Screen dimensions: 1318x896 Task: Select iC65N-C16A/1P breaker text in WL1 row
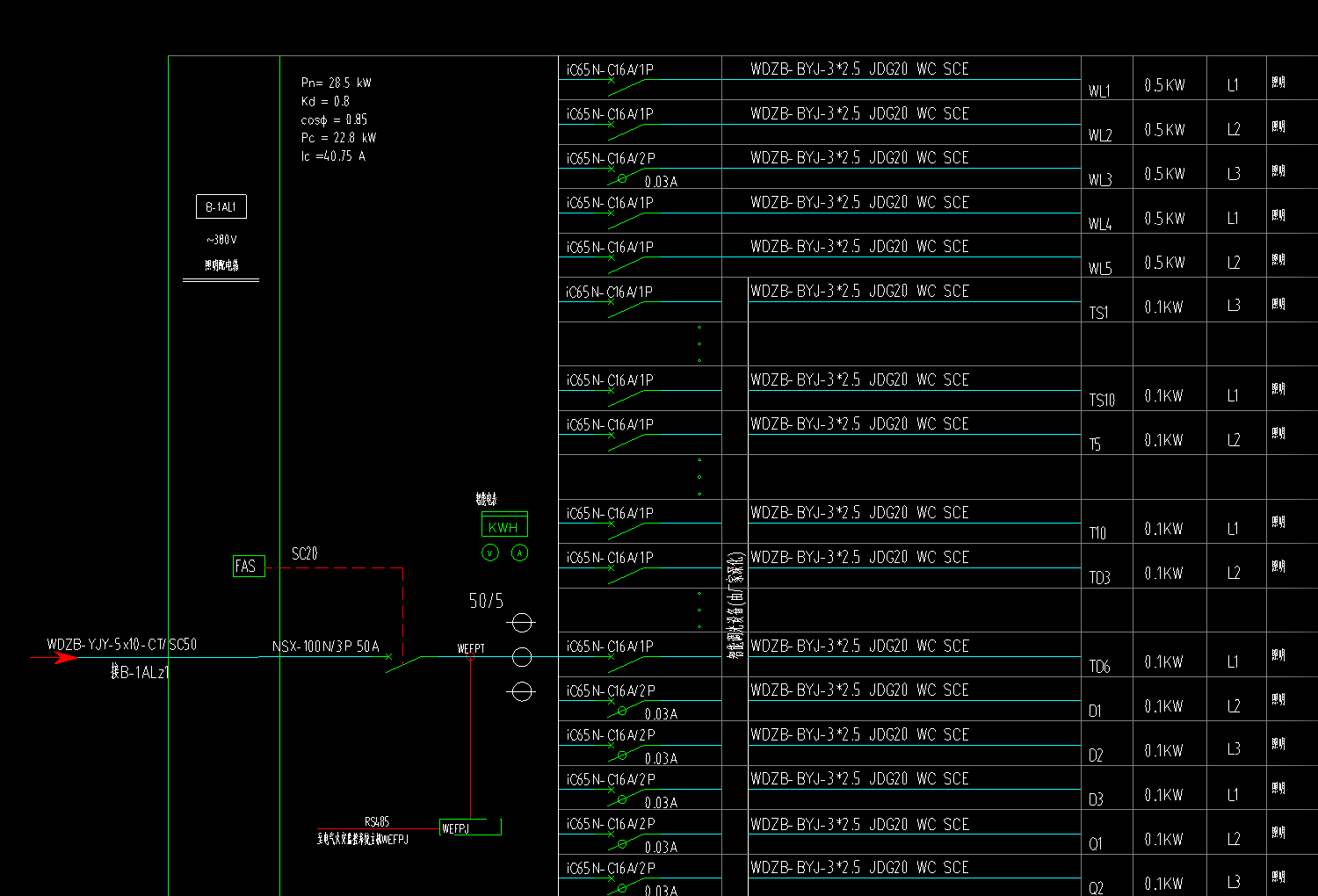(x=610, y=70)
